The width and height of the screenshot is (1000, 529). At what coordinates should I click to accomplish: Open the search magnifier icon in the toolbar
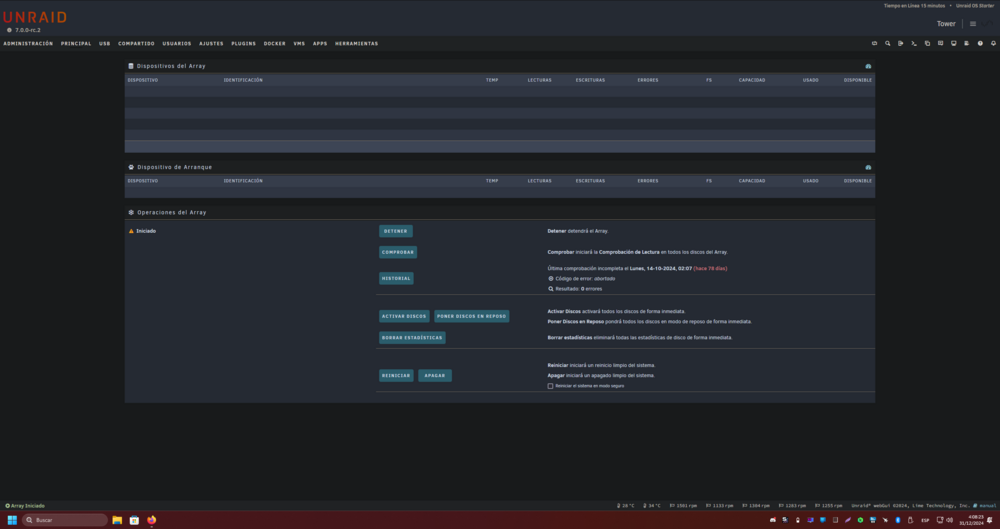pyautogui.click(x=887, y=43)
